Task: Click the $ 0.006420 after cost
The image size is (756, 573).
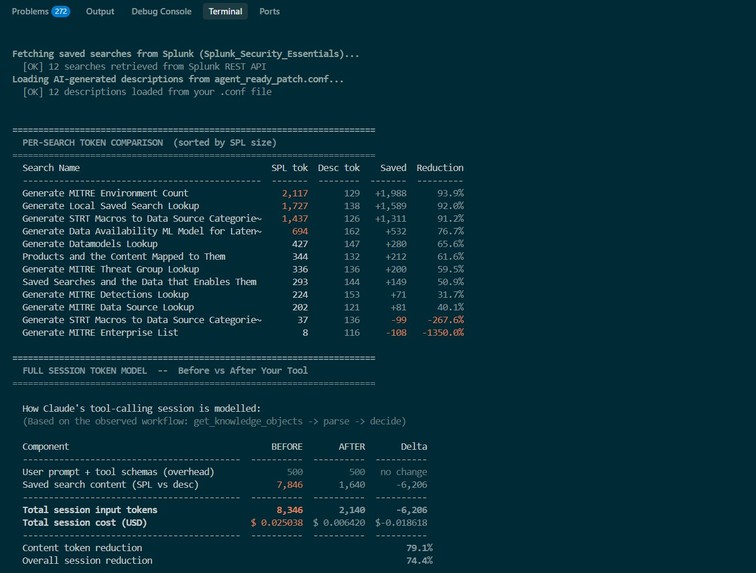Action: pyautogui.click(x=339, y=522)
